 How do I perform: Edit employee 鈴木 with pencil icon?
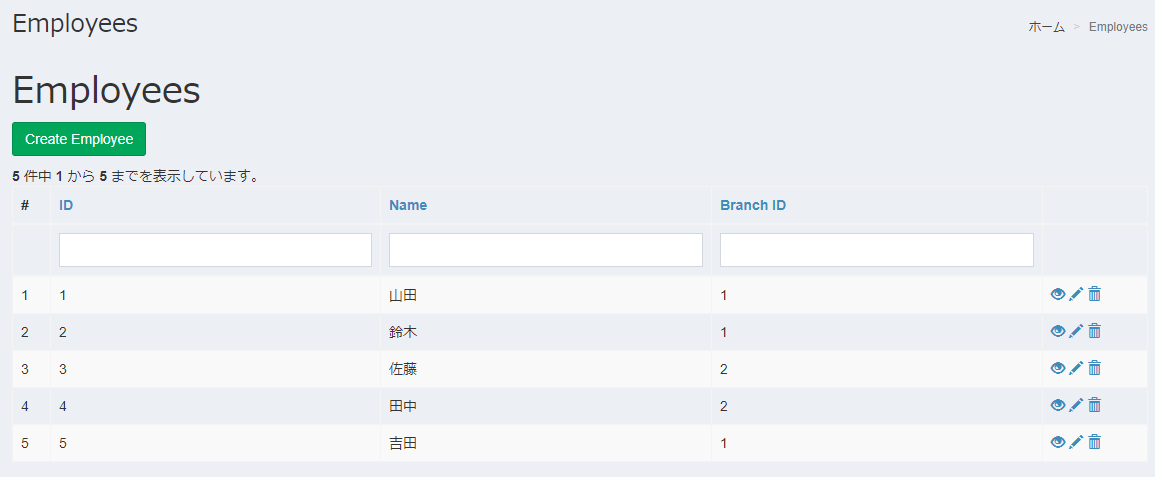(1076, 331)
